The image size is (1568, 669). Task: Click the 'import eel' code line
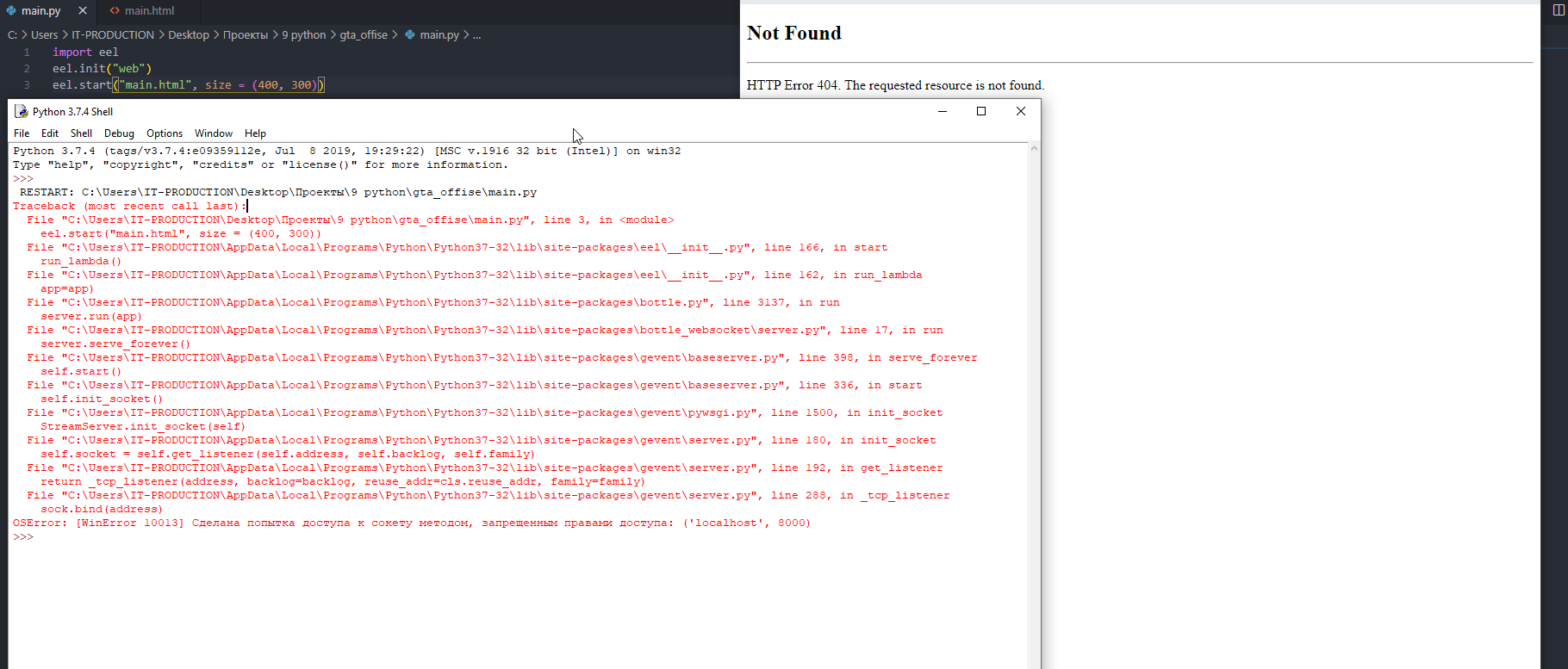(85, 53)
